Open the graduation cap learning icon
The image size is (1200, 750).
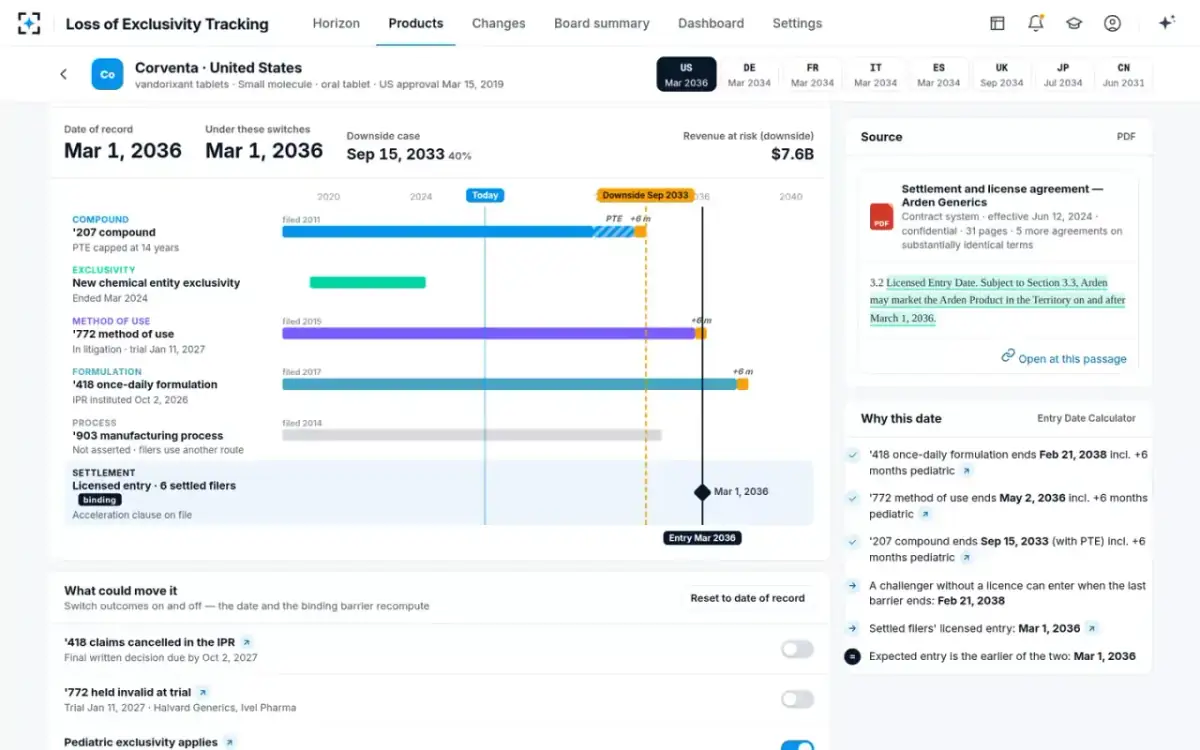coord(1074,23)
